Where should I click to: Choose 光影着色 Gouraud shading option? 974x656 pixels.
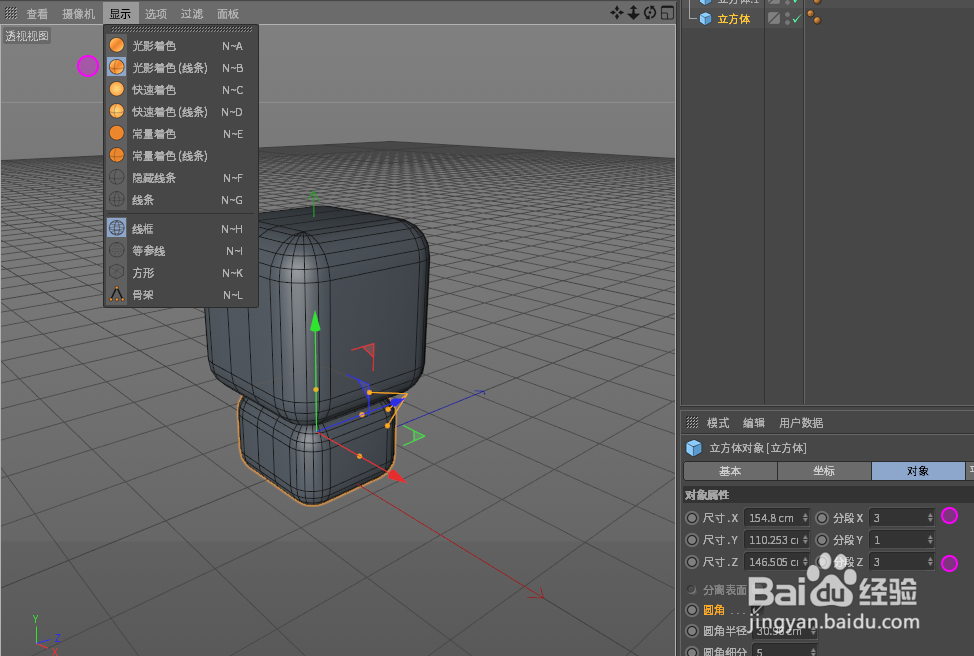tap(181, 46)
